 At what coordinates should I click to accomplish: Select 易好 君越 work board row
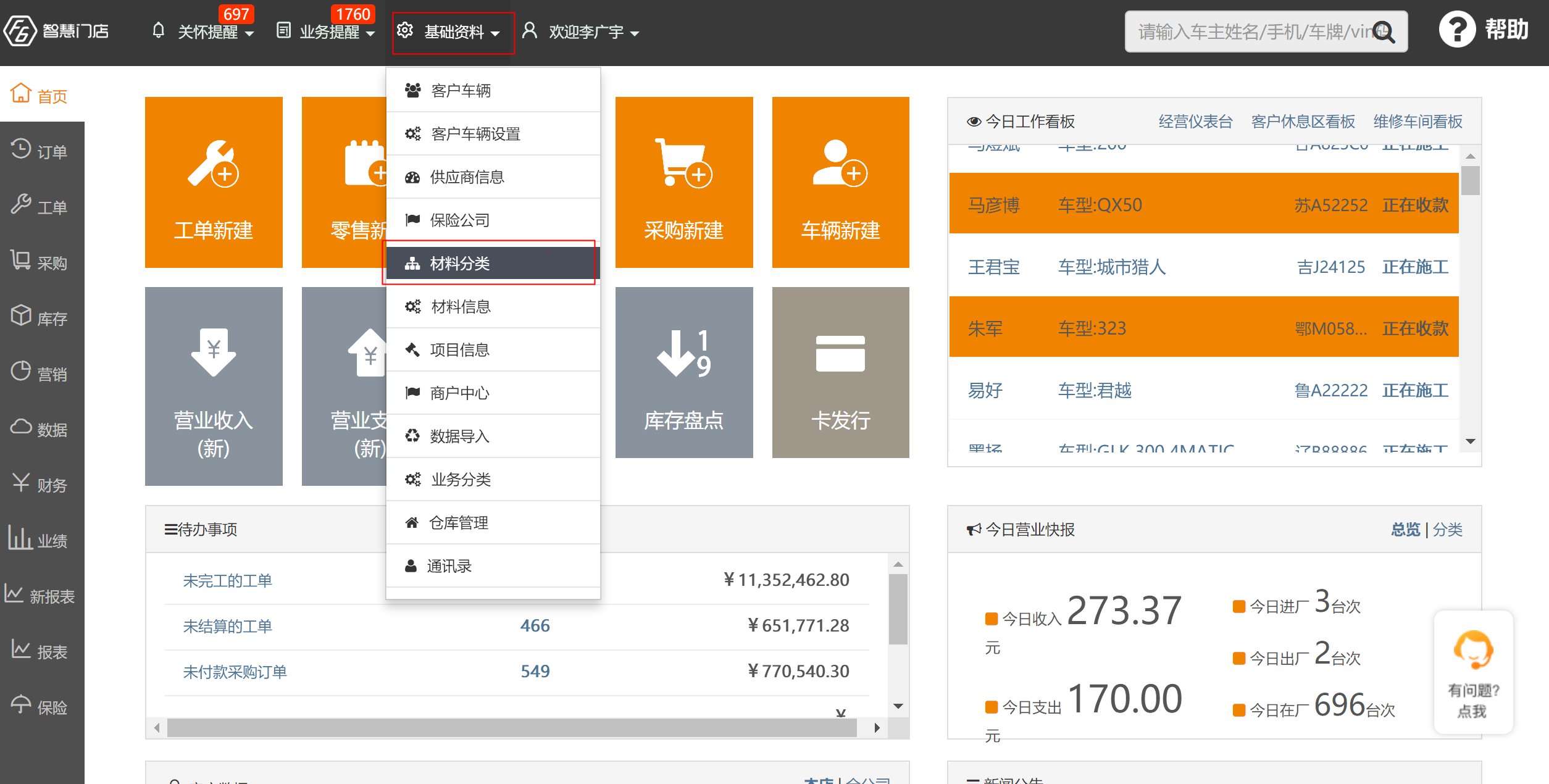1203,390
